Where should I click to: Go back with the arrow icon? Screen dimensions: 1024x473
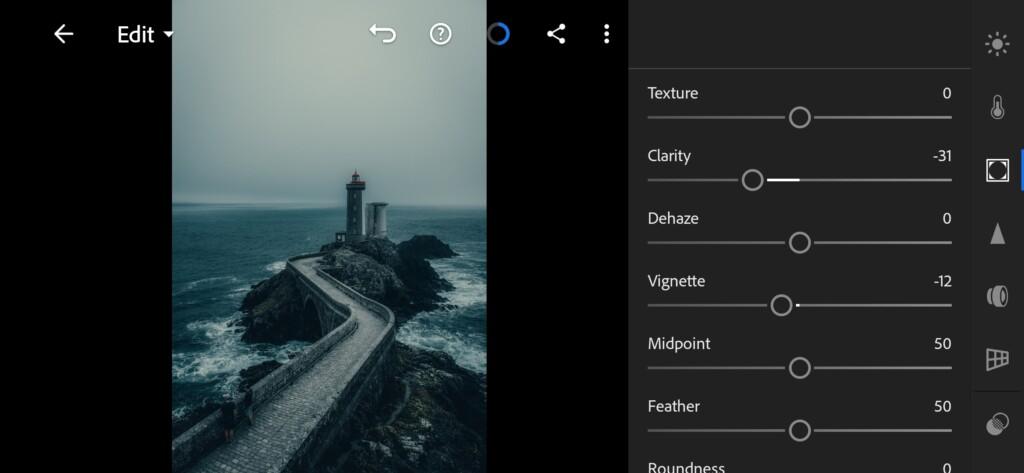coord(63,34)
